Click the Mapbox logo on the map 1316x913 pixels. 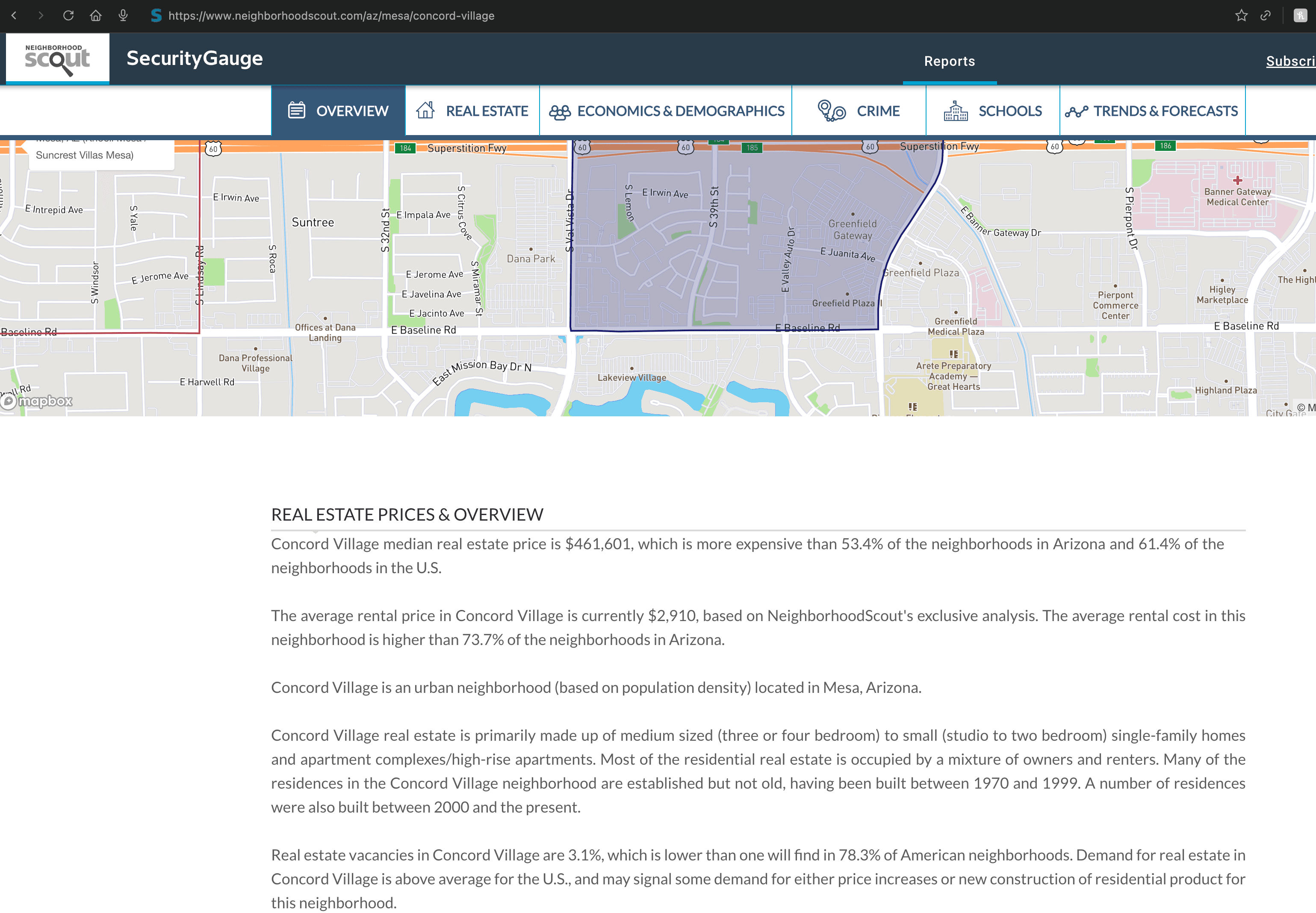[x=38, y=401]
